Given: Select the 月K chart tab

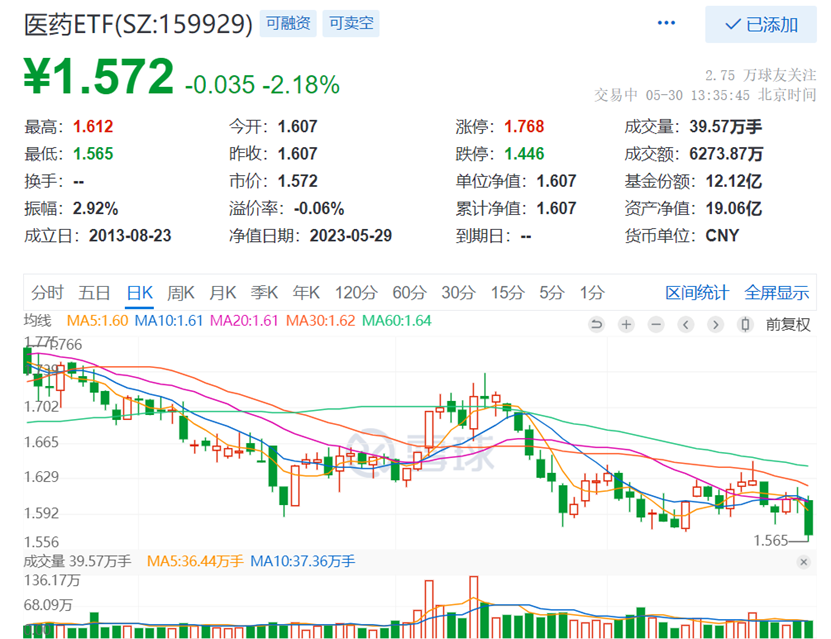Looking at the screenshot, I should (x=223, y=292).
